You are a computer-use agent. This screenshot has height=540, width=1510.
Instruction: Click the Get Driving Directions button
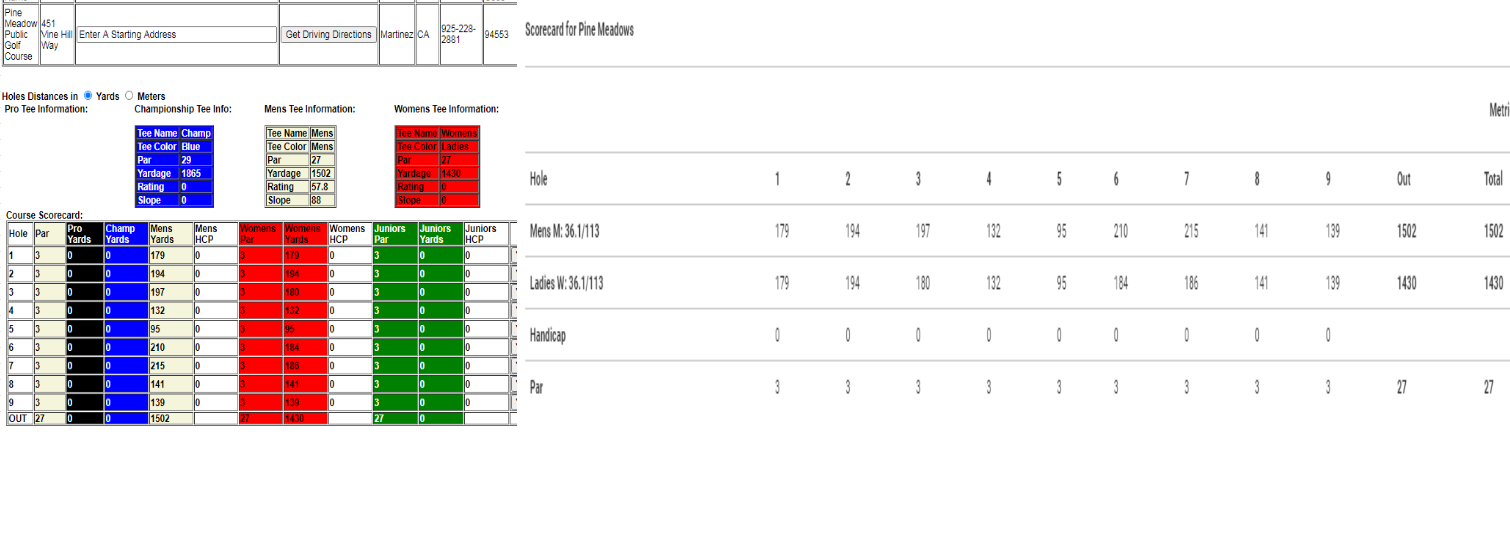(328, 34)
